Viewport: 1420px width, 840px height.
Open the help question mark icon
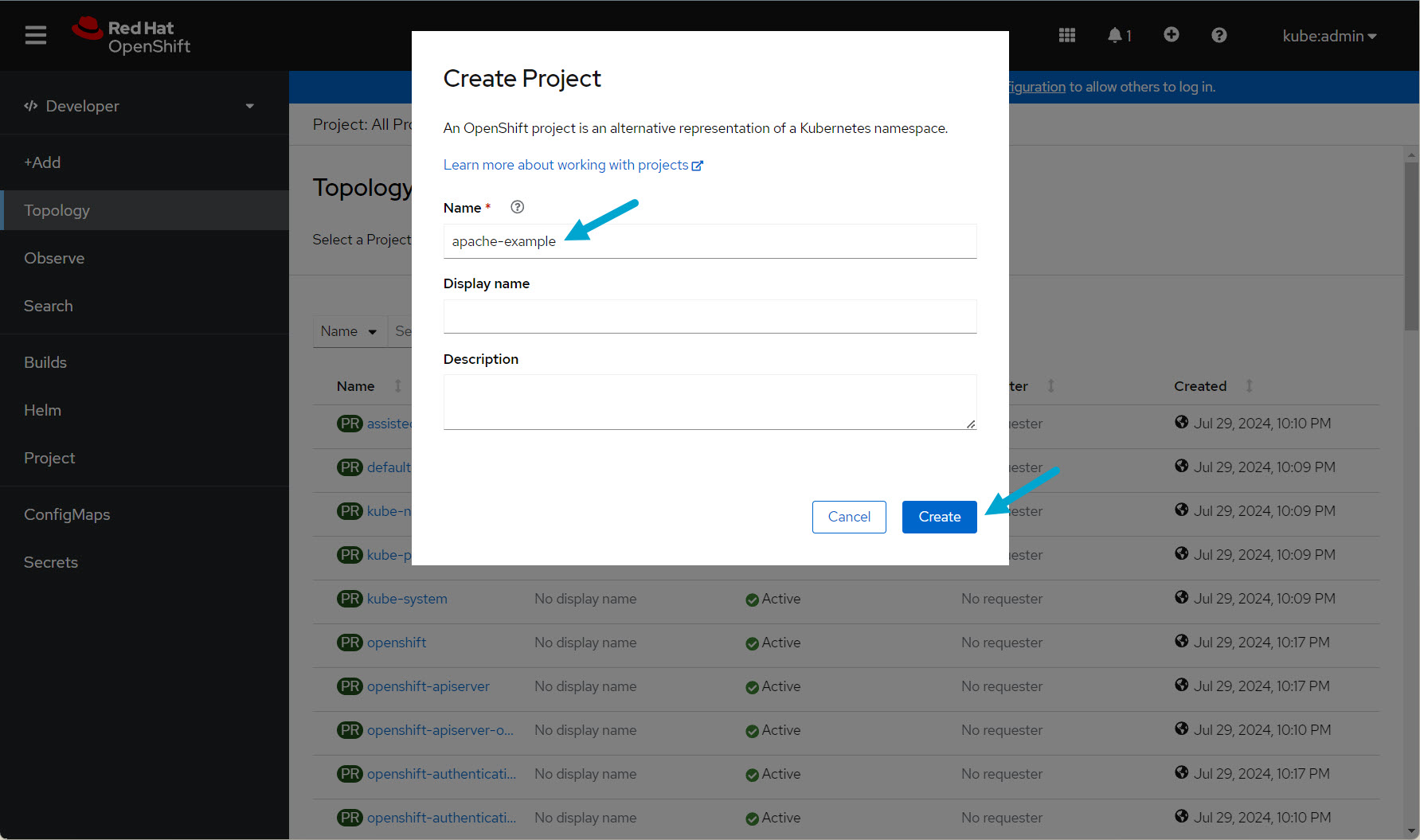click(x=1219, y=34)
